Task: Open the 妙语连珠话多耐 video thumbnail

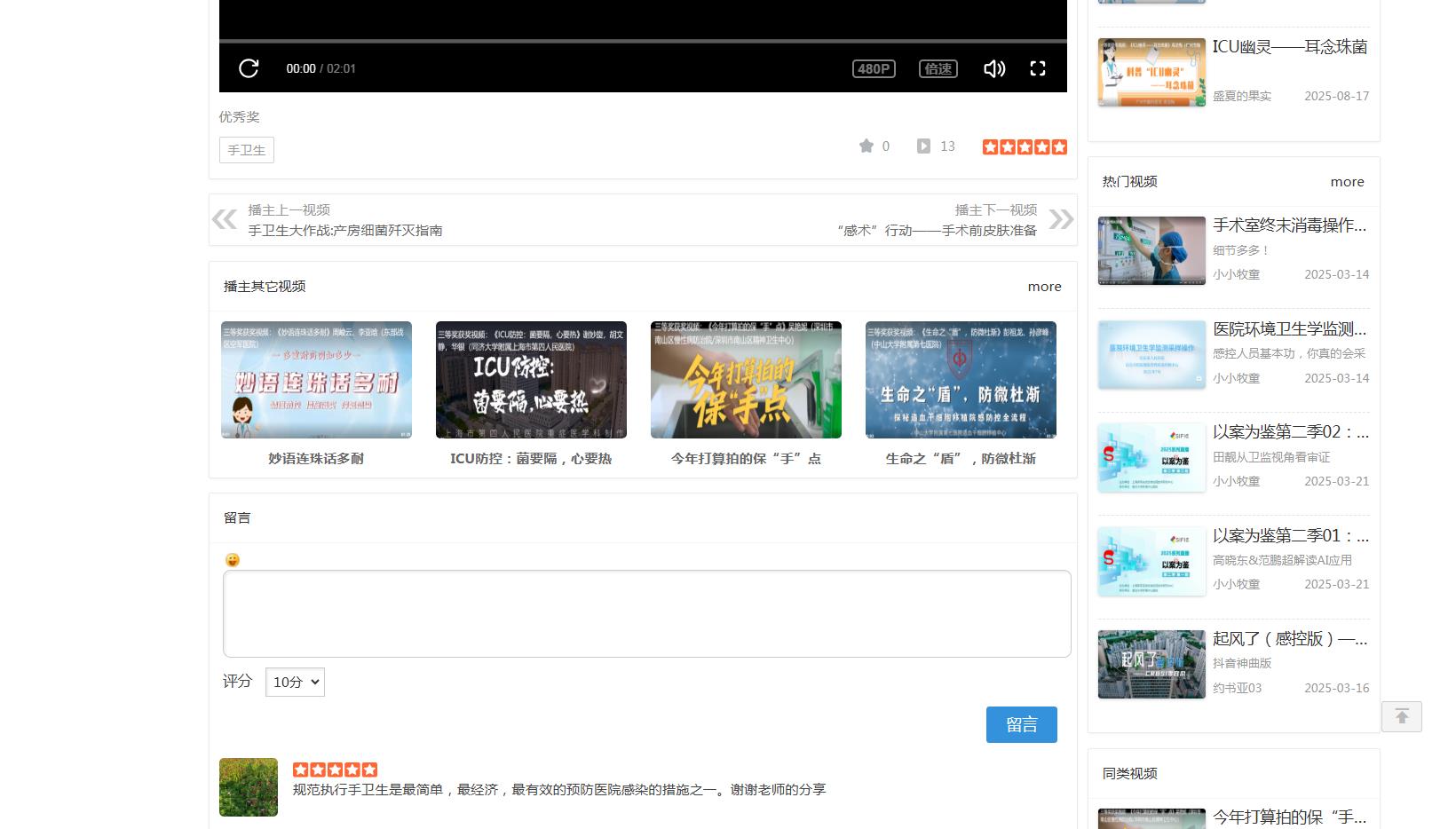Action: point(316,380)
